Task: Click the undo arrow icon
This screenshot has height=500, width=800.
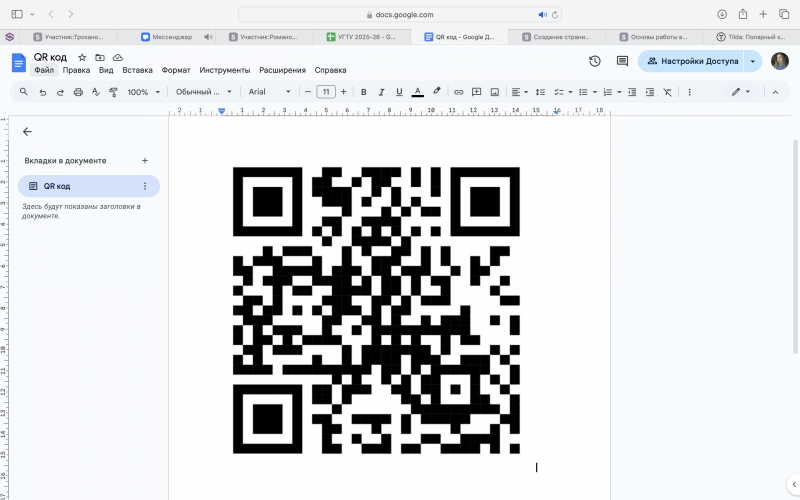Action: 42,92
